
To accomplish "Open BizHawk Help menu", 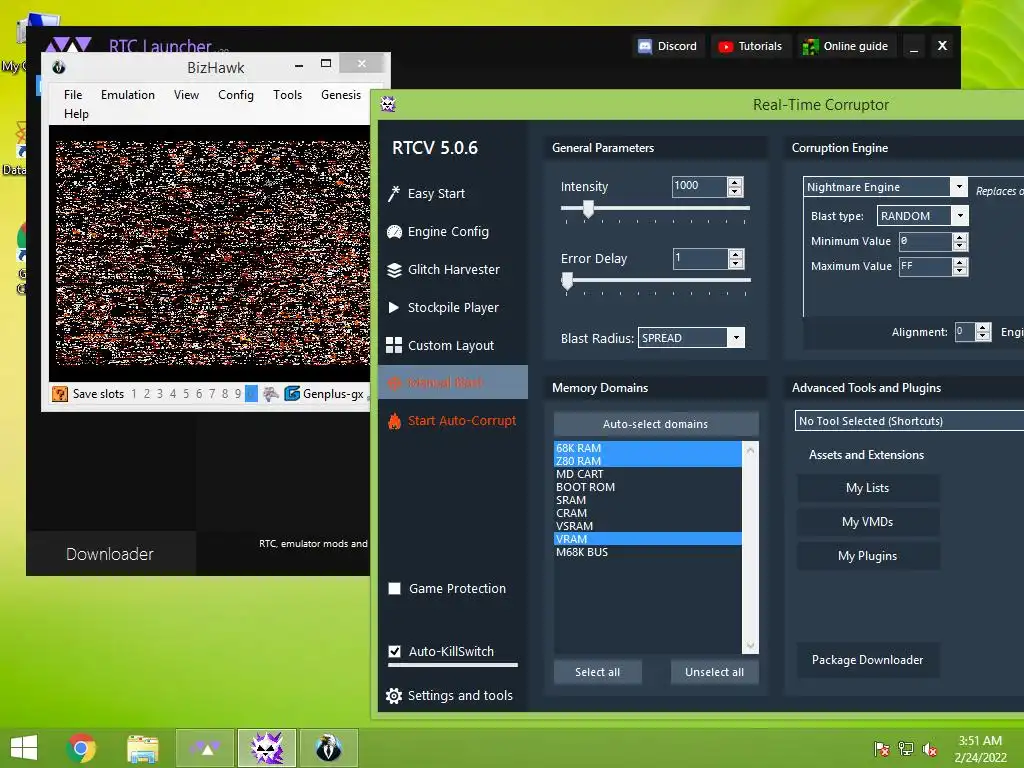I will (76, 114).
